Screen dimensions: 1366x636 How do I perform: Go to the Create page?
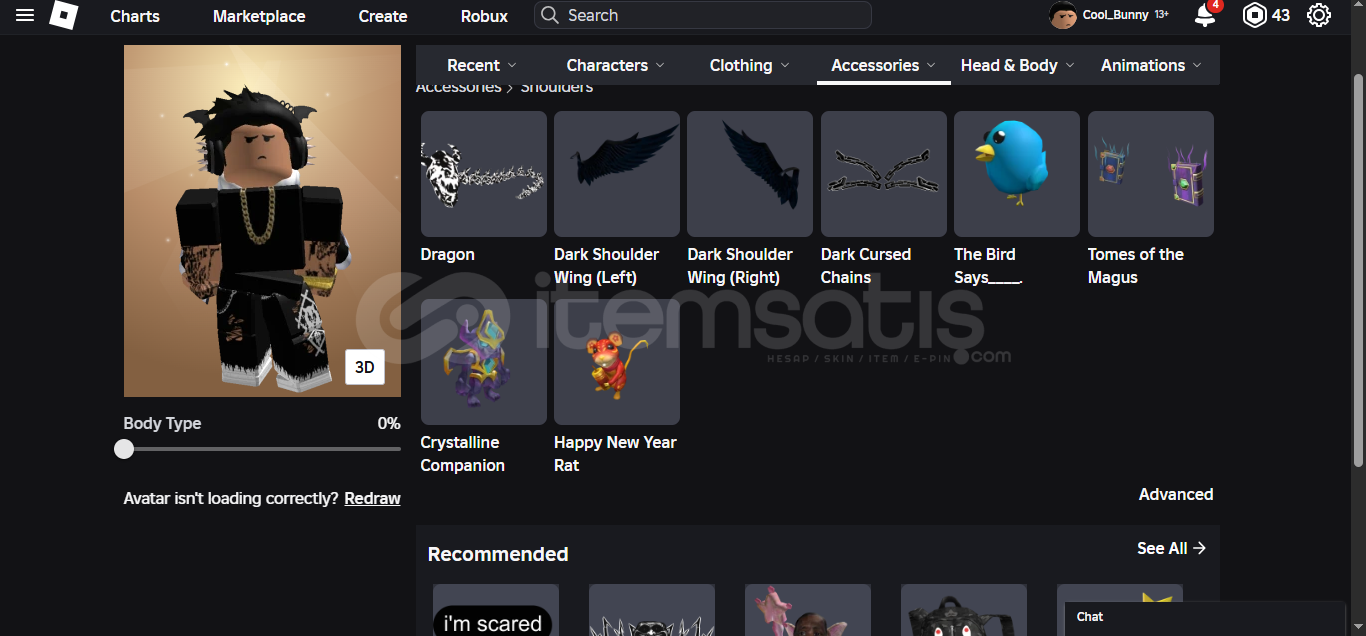tap(383, 16)
